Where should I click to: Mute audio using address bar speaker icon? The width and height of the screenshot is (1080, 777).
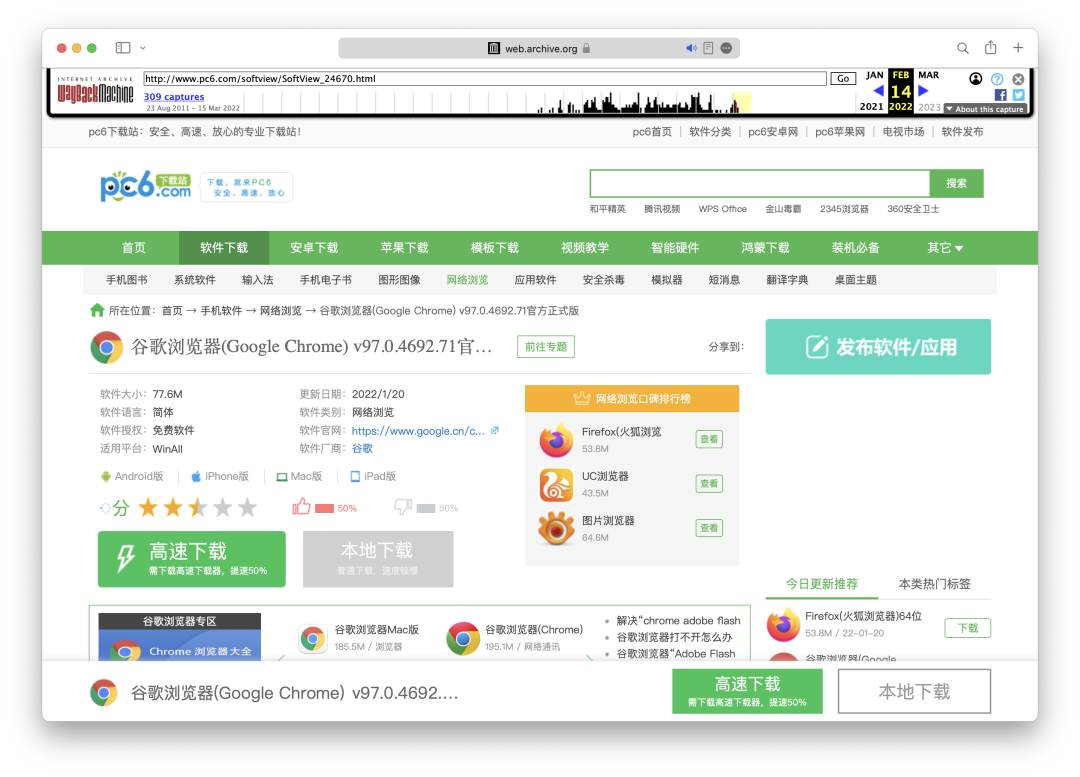tap(691, 48)
